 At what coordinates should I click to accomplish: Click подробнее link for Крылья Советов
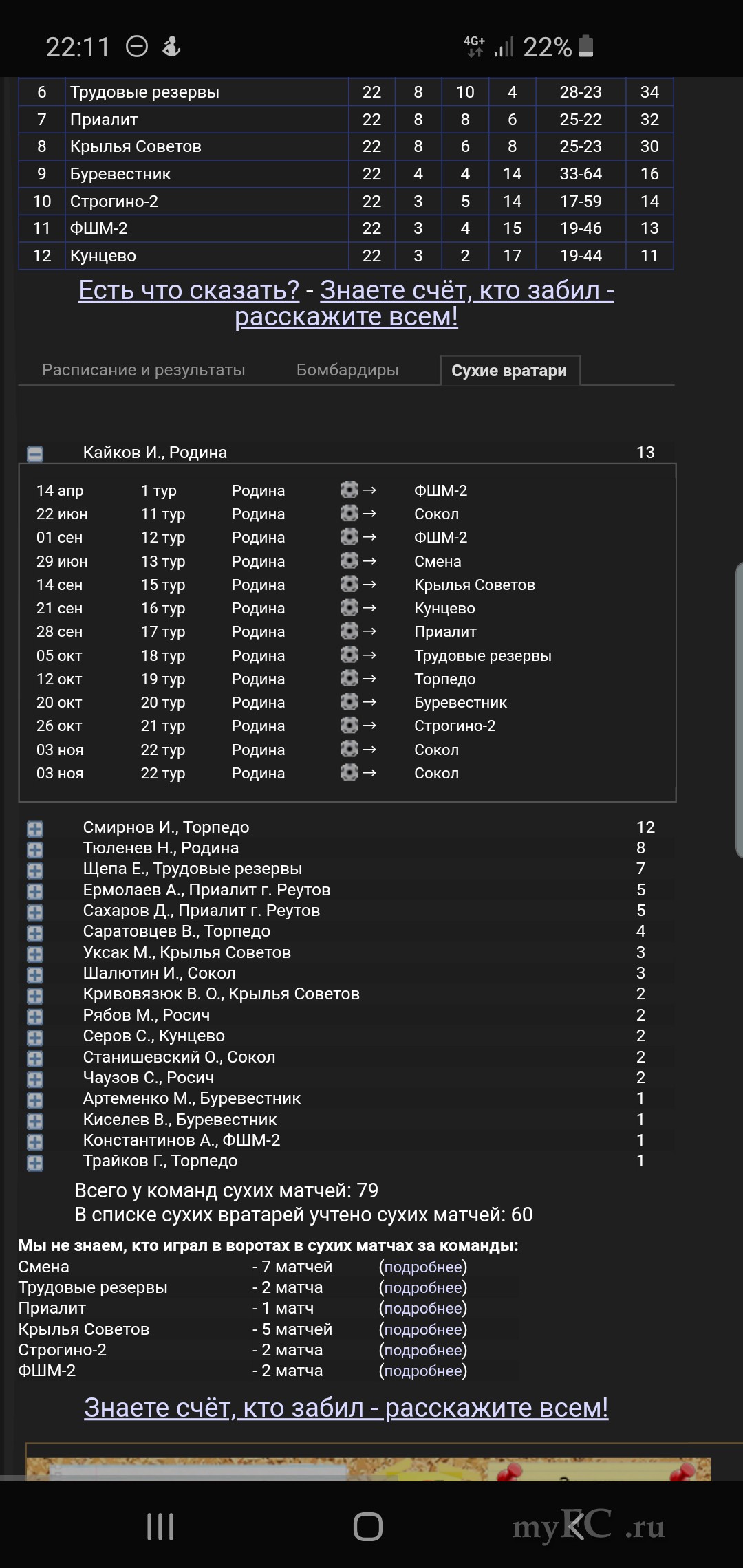click(x=423, y=1329)
